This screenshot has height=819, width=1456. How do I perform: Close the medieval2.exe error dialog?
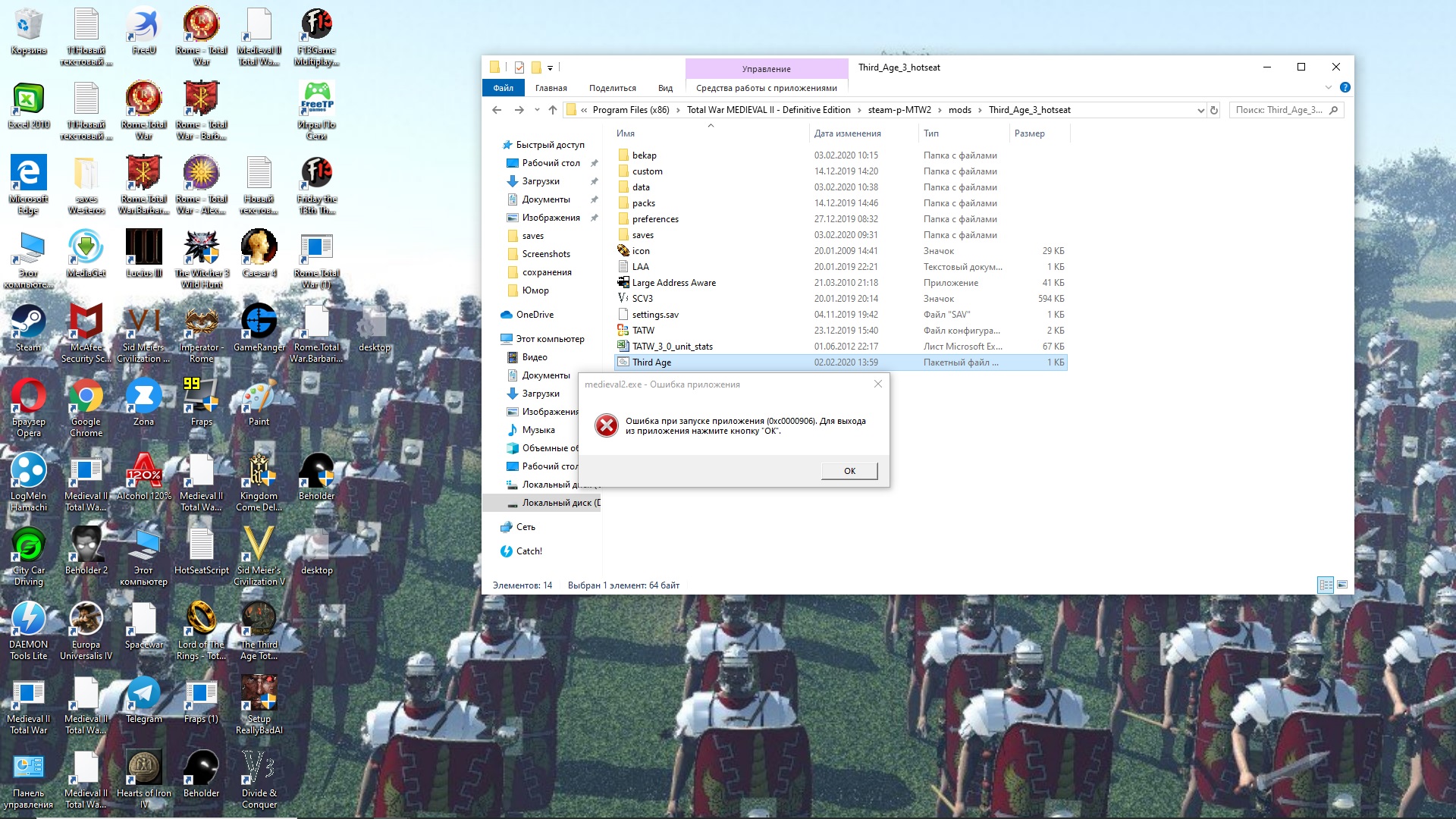(877, 384)
